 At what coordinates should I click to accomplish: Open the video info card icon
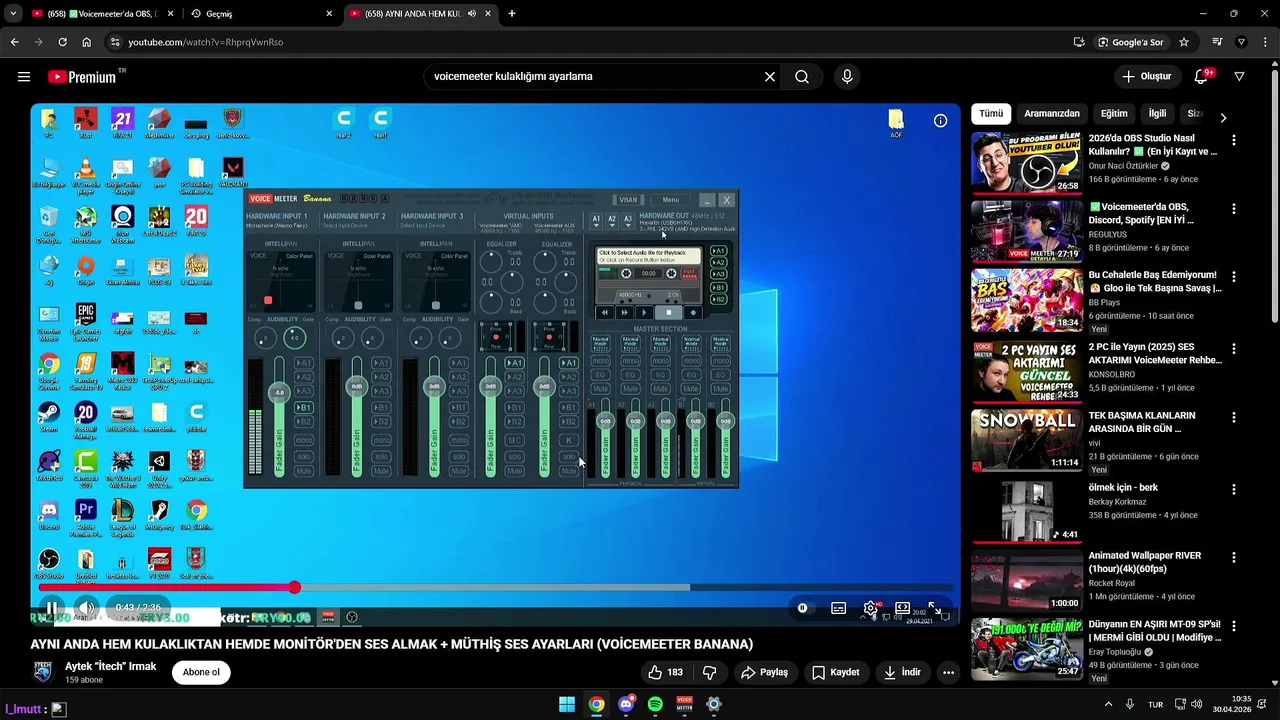(940, 121)
